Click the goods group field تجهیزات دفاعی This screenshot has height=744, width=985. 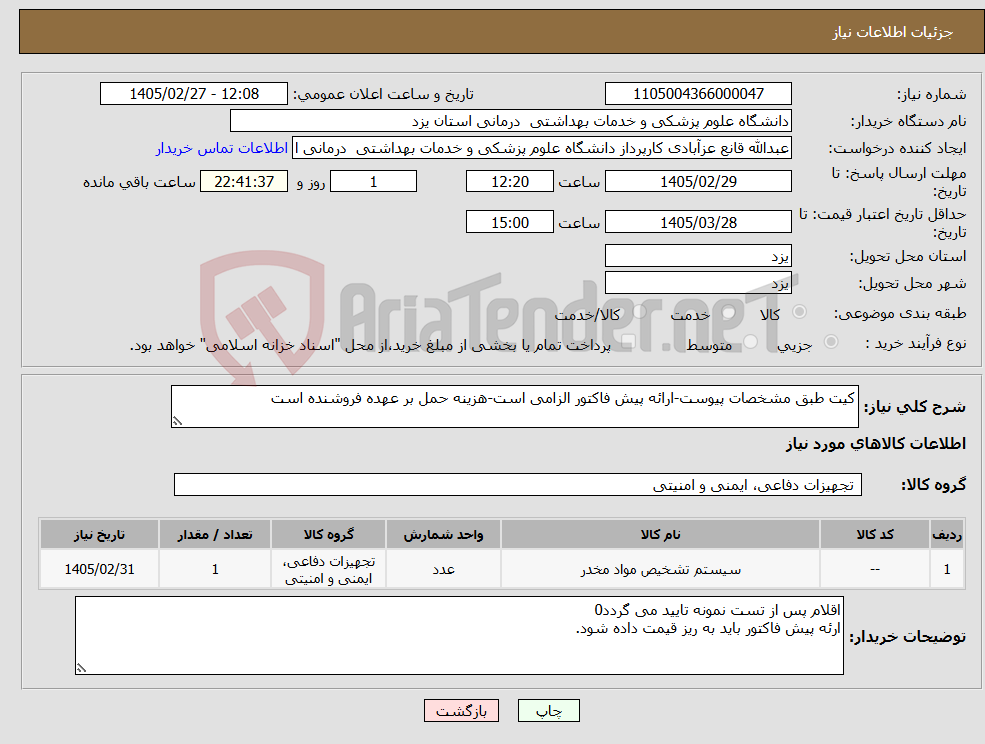[x=518, y=484]
